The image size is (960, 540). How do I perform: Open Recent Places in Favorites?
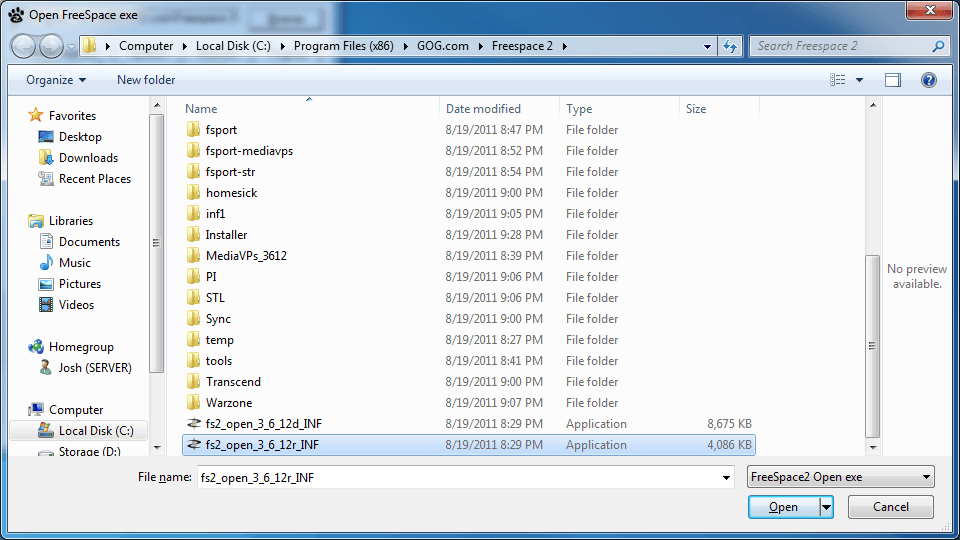[94, 179]
